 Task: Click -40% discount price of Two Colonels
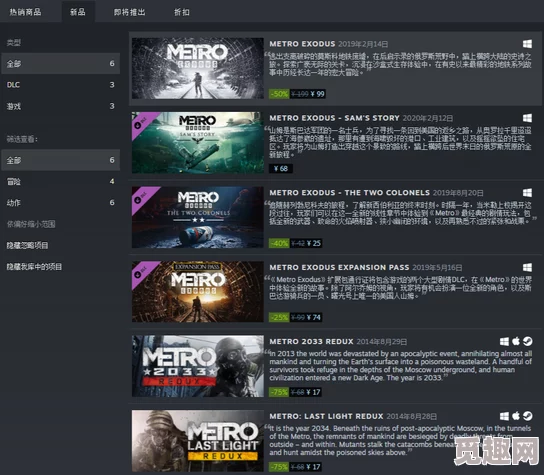coord(296,243)
